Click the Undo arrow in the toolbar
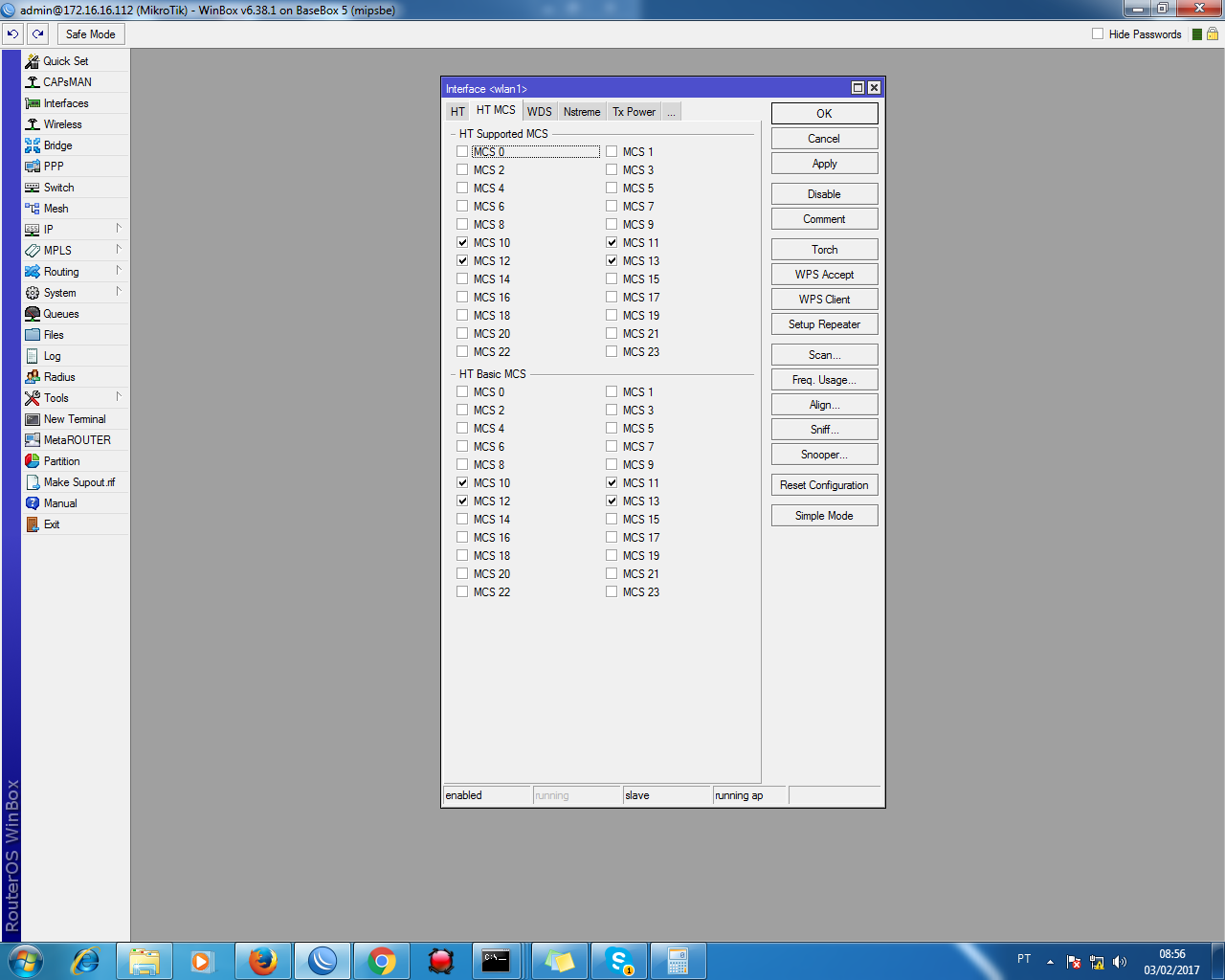 point(12,33)
